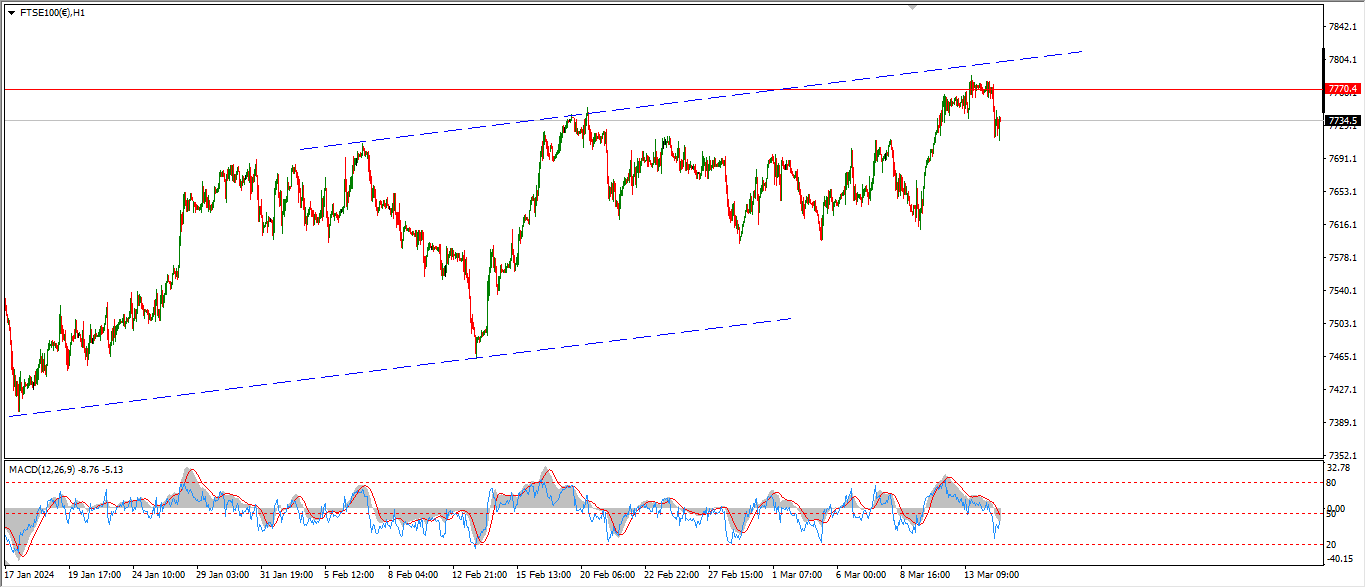This screenshot has width=1366, height=588.
Task: Click the 7804.1 price scale label
Action: [1341, 60]
